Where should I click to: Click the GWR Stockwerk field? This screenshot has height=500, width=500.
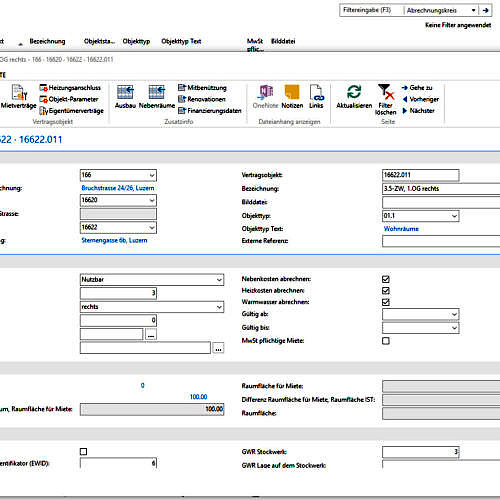(x=421, y=452)
